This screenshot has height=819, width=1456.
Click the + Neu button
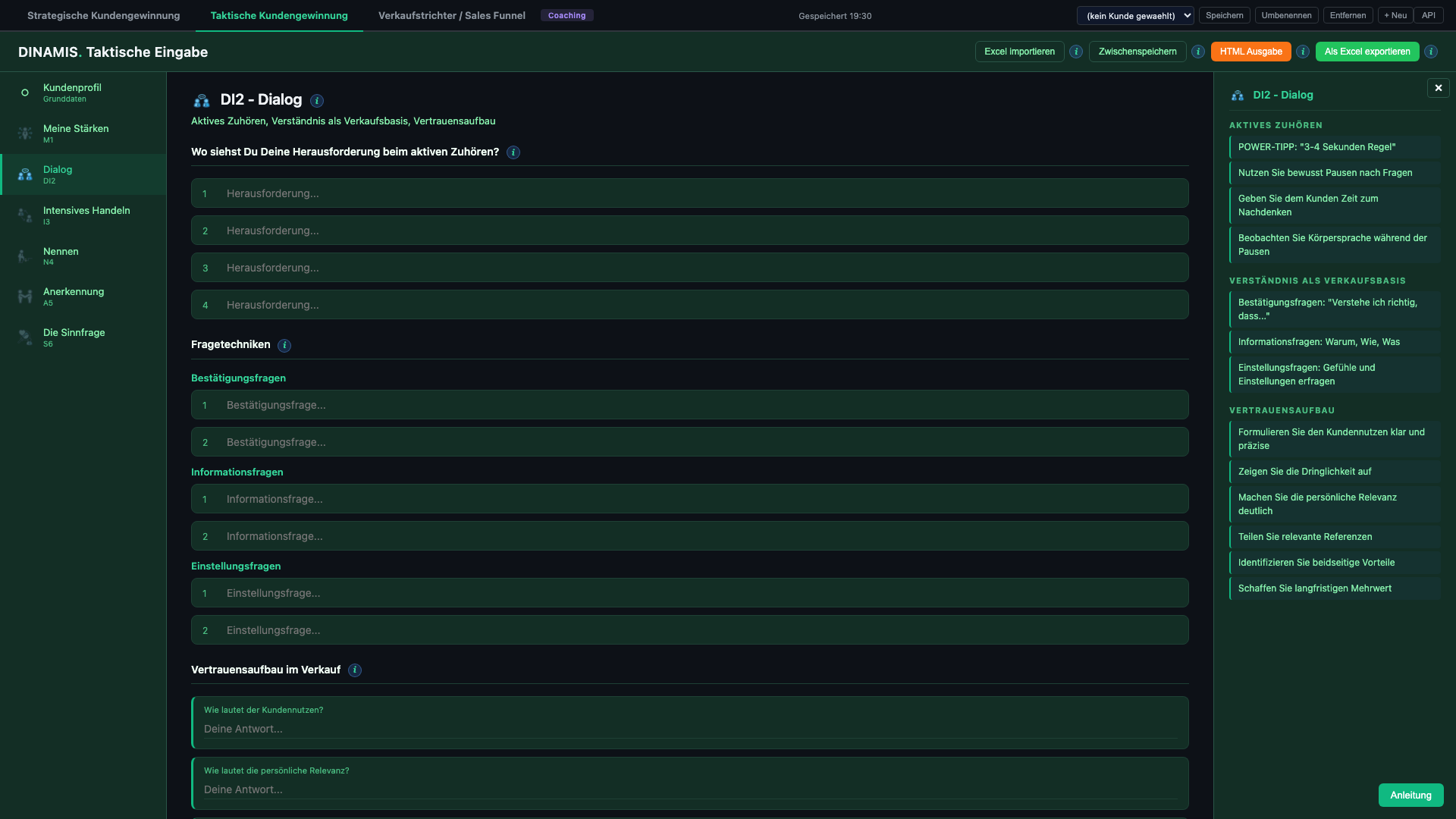[1395, 15]
